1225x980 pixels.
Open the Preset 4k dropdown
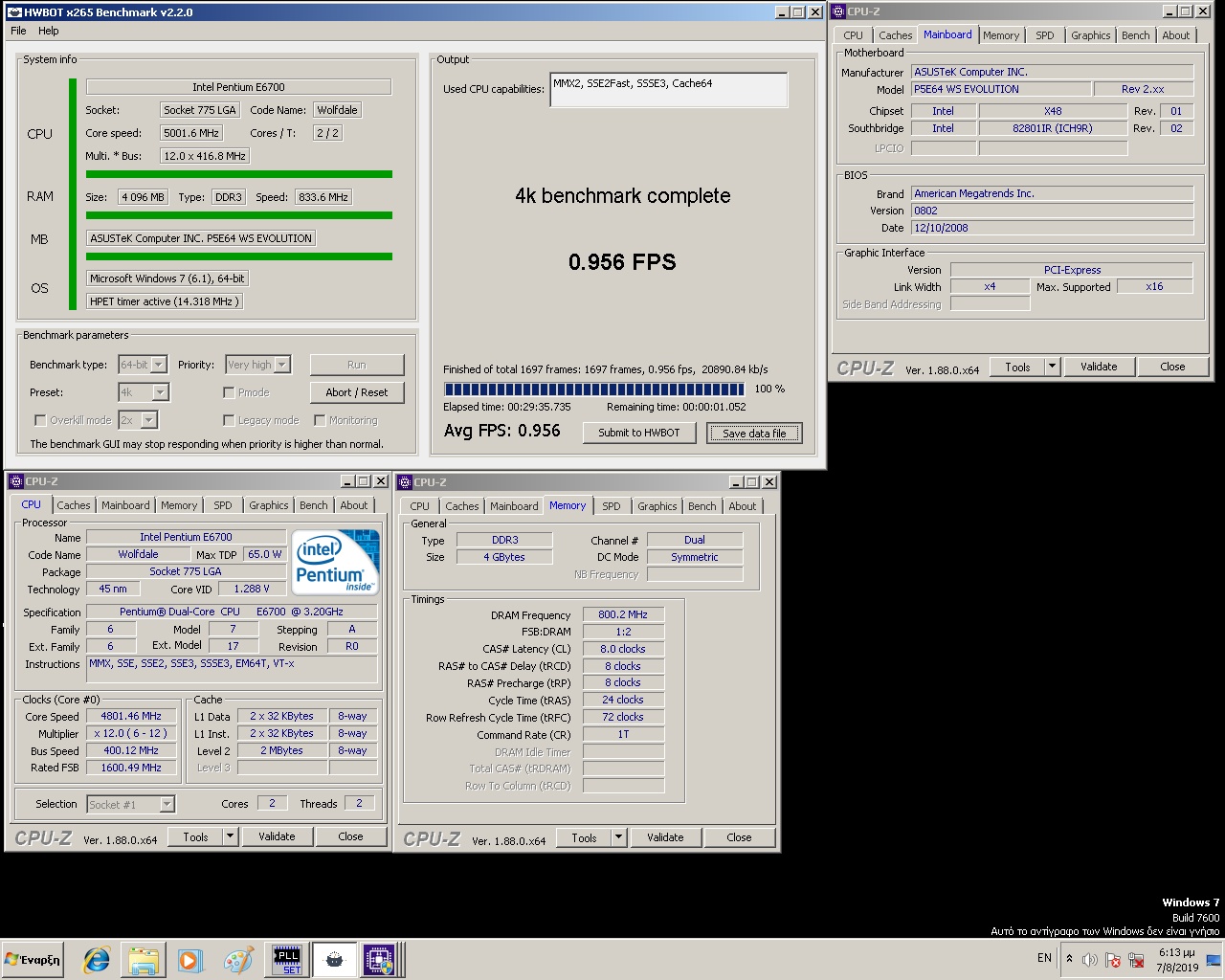click(160, 392)
